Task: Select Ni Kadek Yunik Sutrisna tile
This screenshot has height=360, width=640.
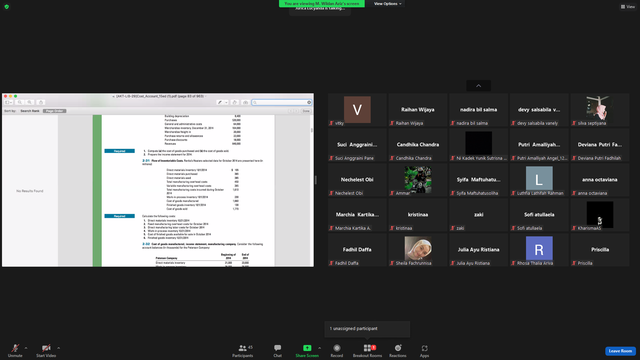Action: coord(478,145)
